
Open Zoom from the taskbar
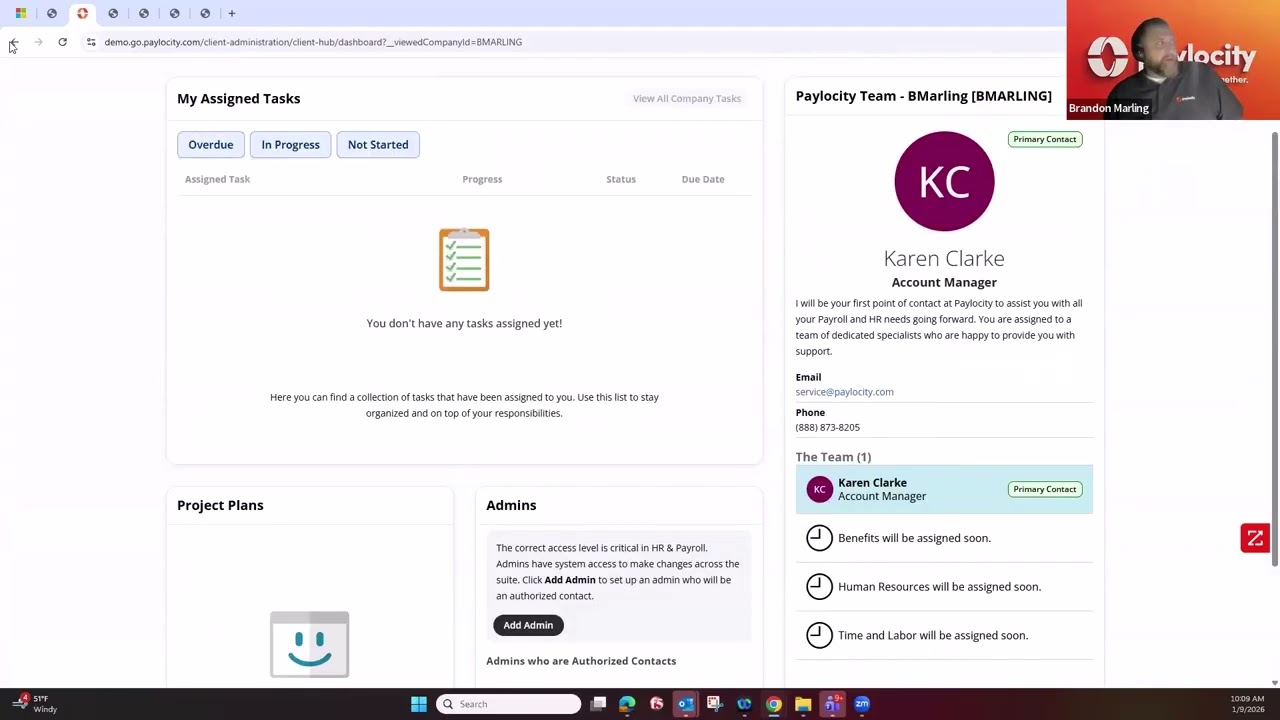coord(862,704)
